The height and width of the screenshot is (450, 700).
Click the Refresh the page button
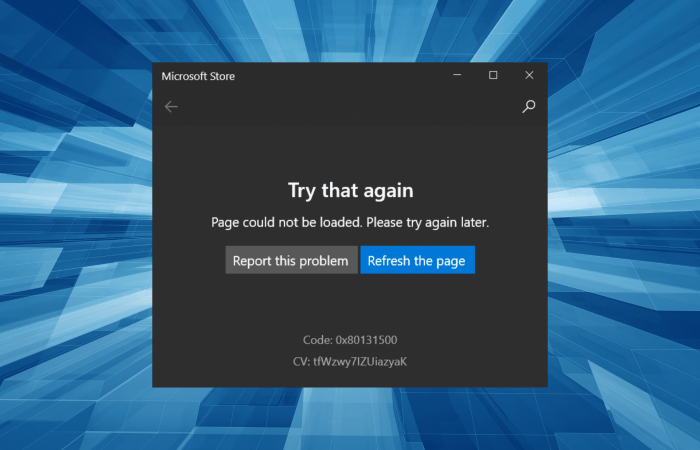click(417, 260)
